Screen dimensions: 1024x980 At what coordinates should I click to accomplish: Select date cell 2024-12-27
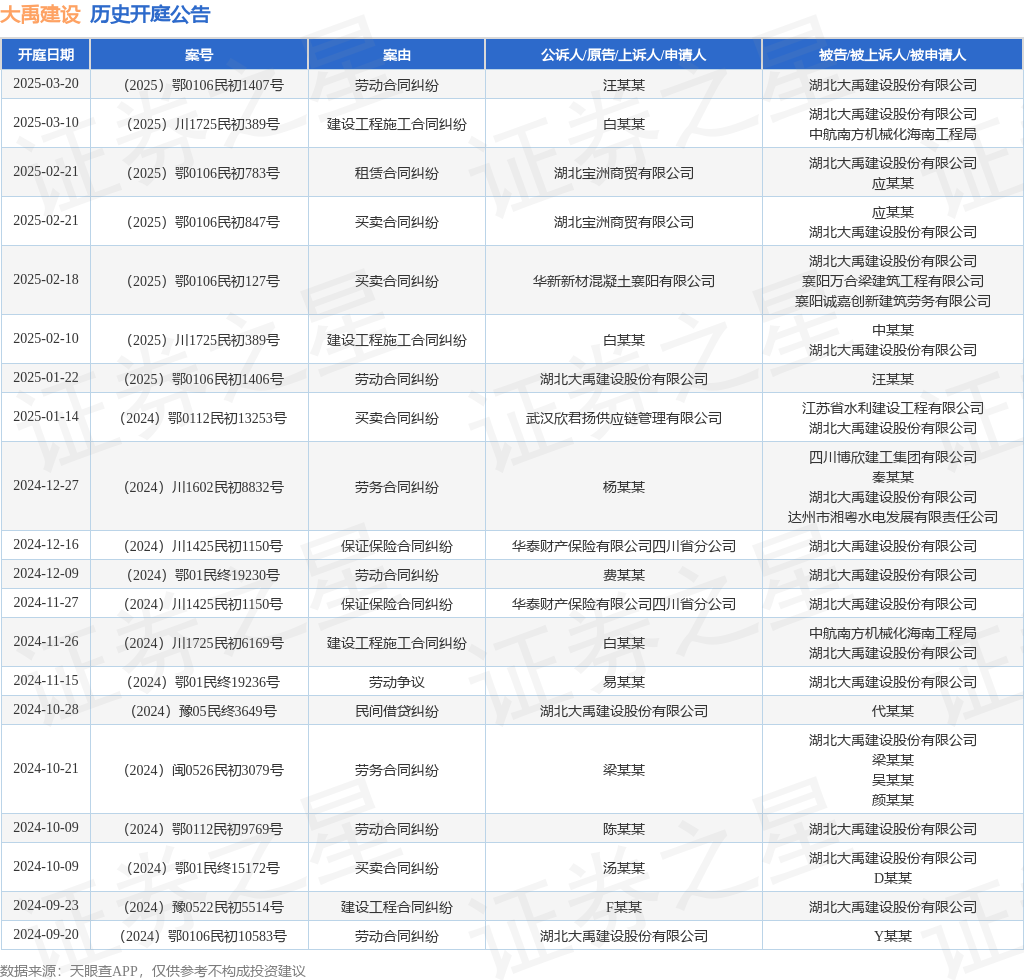click(46, 485)
